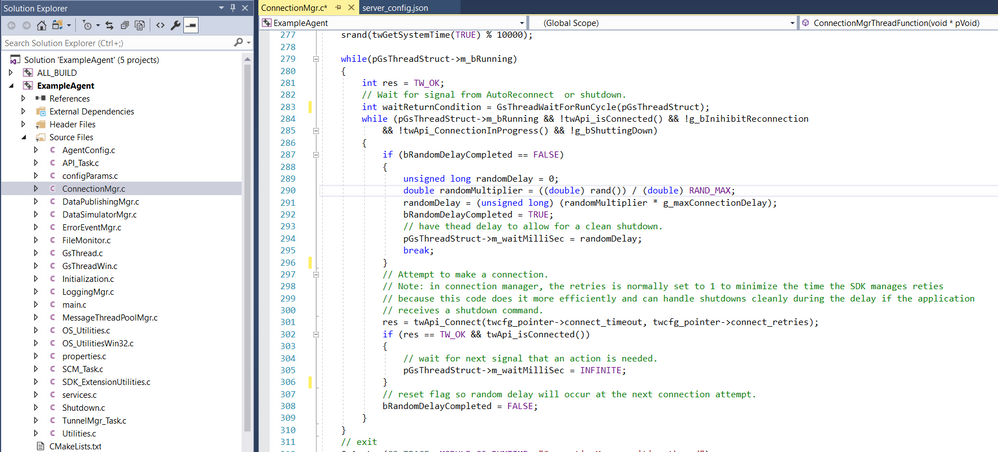This screenshot has width=998, height=452.
Task: Expand the ALL_BUILD project node
Action: (x=11, y=73)
